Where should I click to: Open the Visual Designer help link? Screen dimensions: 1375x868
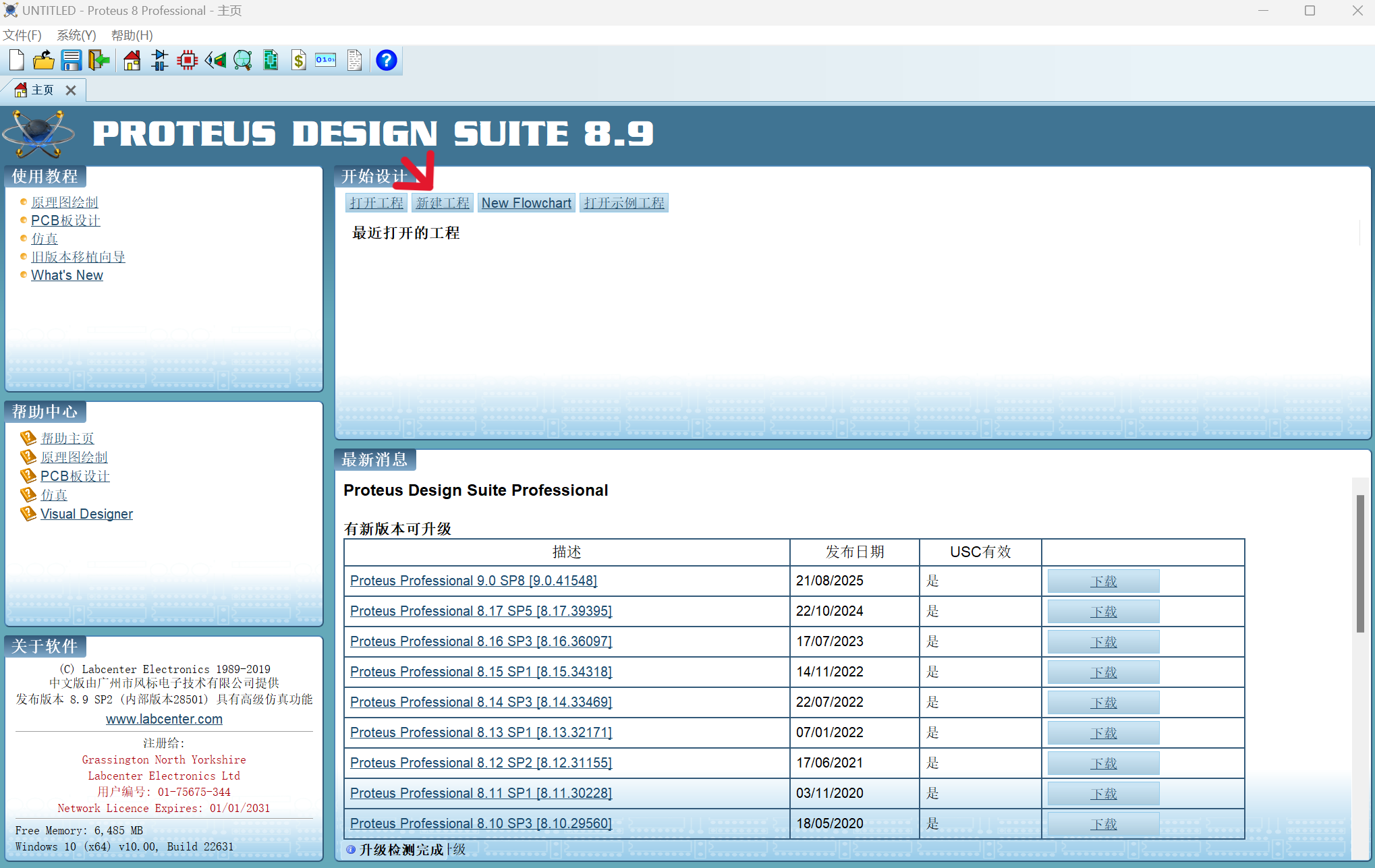click(x=86, y=514)
